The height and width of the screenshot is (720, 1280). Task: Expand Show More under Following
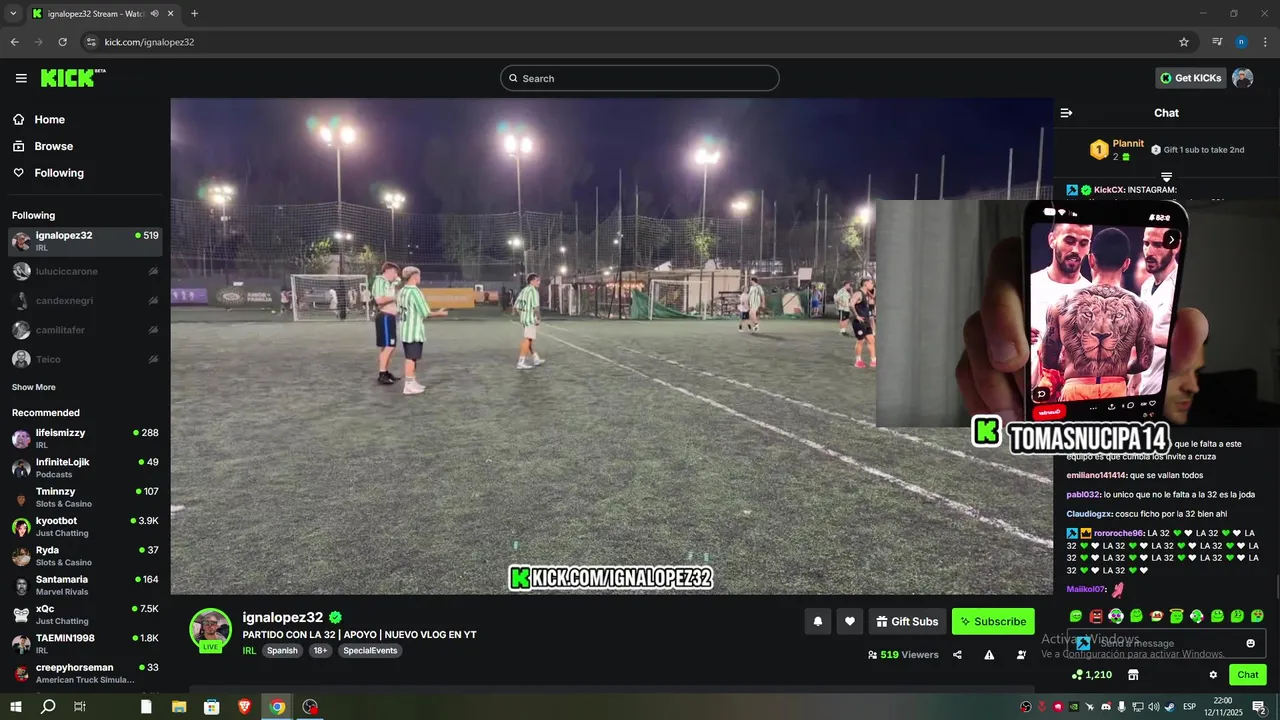pos(34,387)
